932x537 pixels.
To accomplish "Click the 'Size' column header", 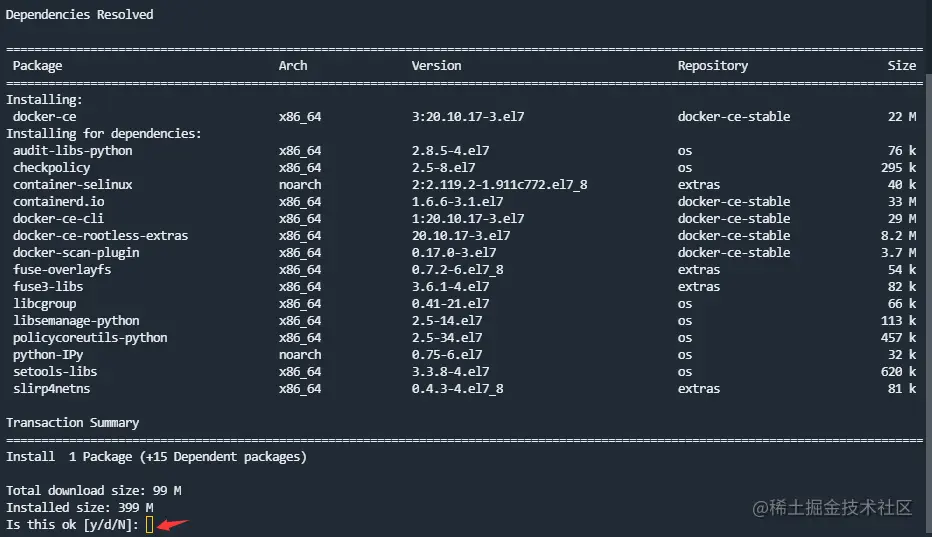I will point(901,66).
